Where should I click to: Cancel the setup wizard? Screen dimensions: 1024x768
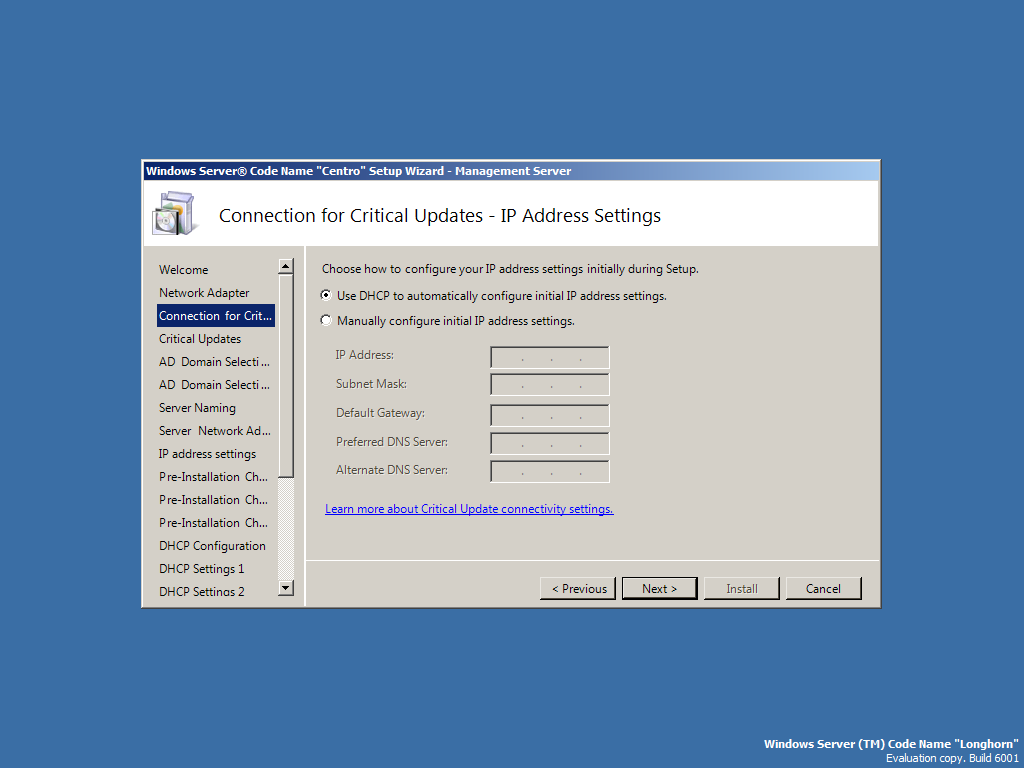tap(824, 588)
